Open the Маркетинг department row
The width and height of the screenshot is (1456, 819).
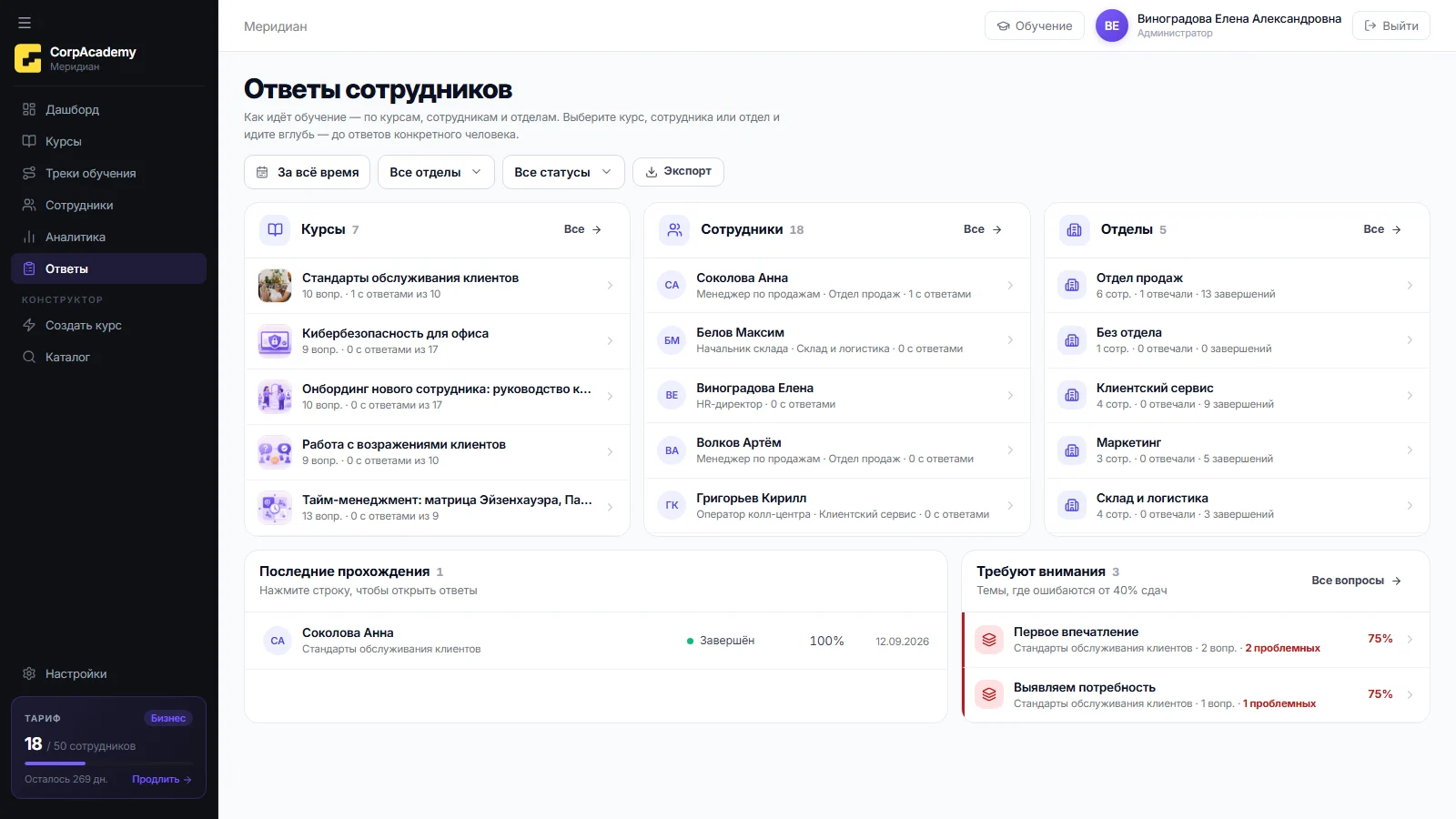1237,450
